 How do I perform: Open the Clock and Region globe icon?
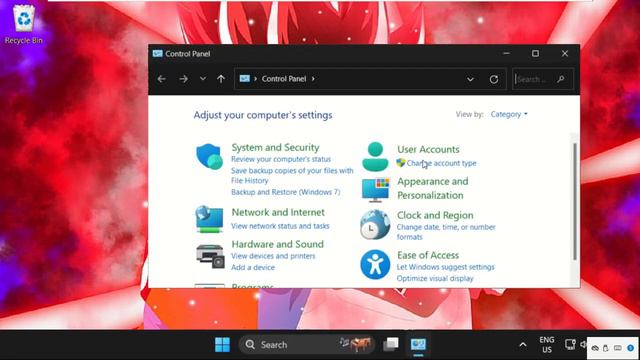375,224
